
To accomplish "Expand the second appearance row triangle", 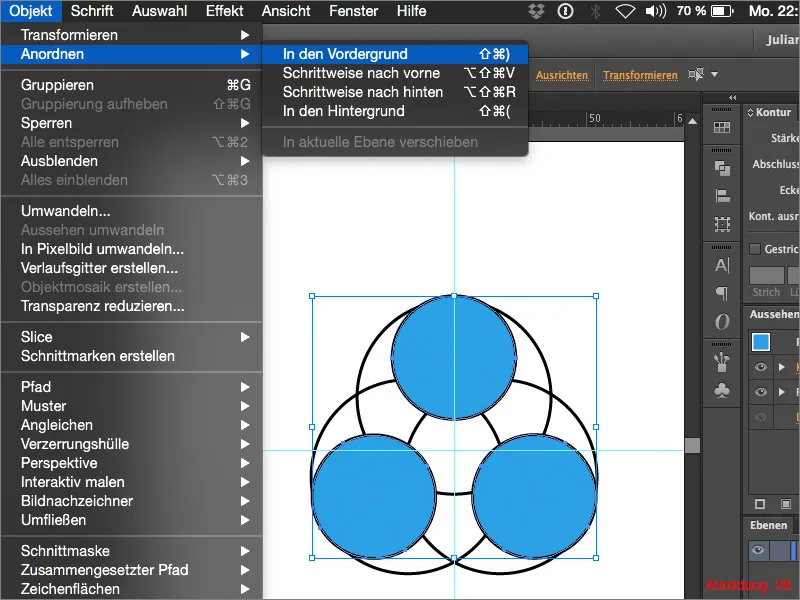I will click(x=781, y=391).
